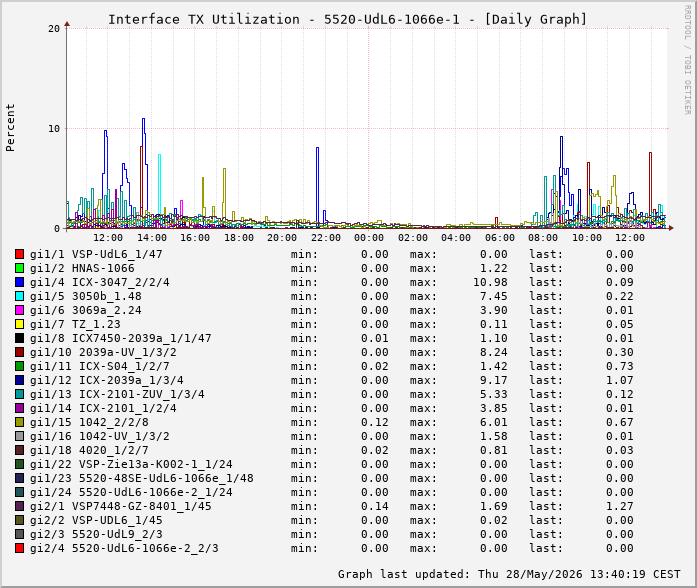697x588 pixels.
Task: Click the brown swatch for gi1/18 4020_1/2/7
Action: 19,450
